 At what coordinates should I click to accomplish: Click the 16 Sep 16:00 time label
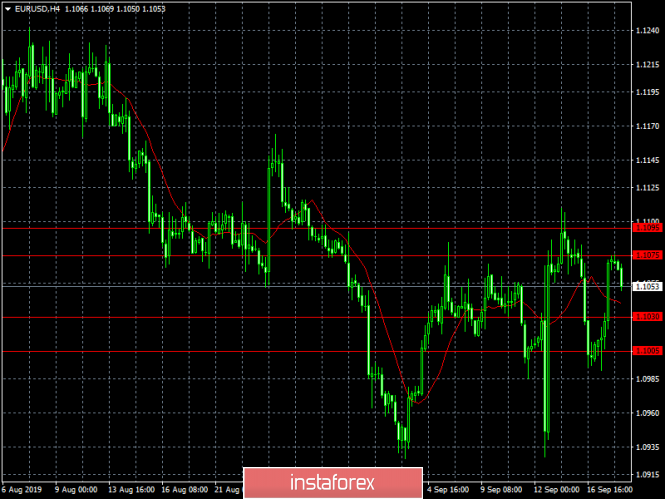pos(608,491)
